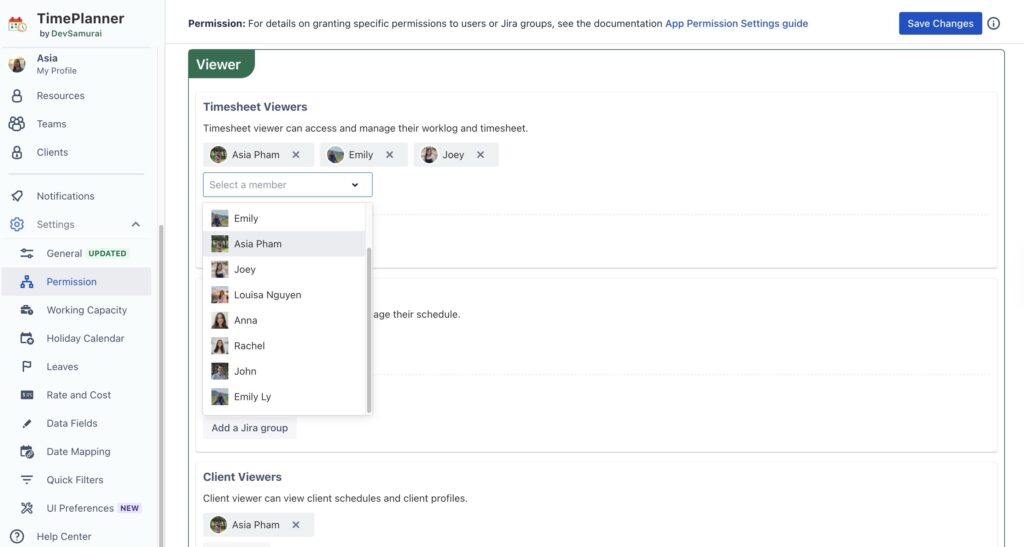Remove Joey from Timesheet Viewers
Image resolution: width=1024 pixels, height=547 pixels.
[480, 155]
